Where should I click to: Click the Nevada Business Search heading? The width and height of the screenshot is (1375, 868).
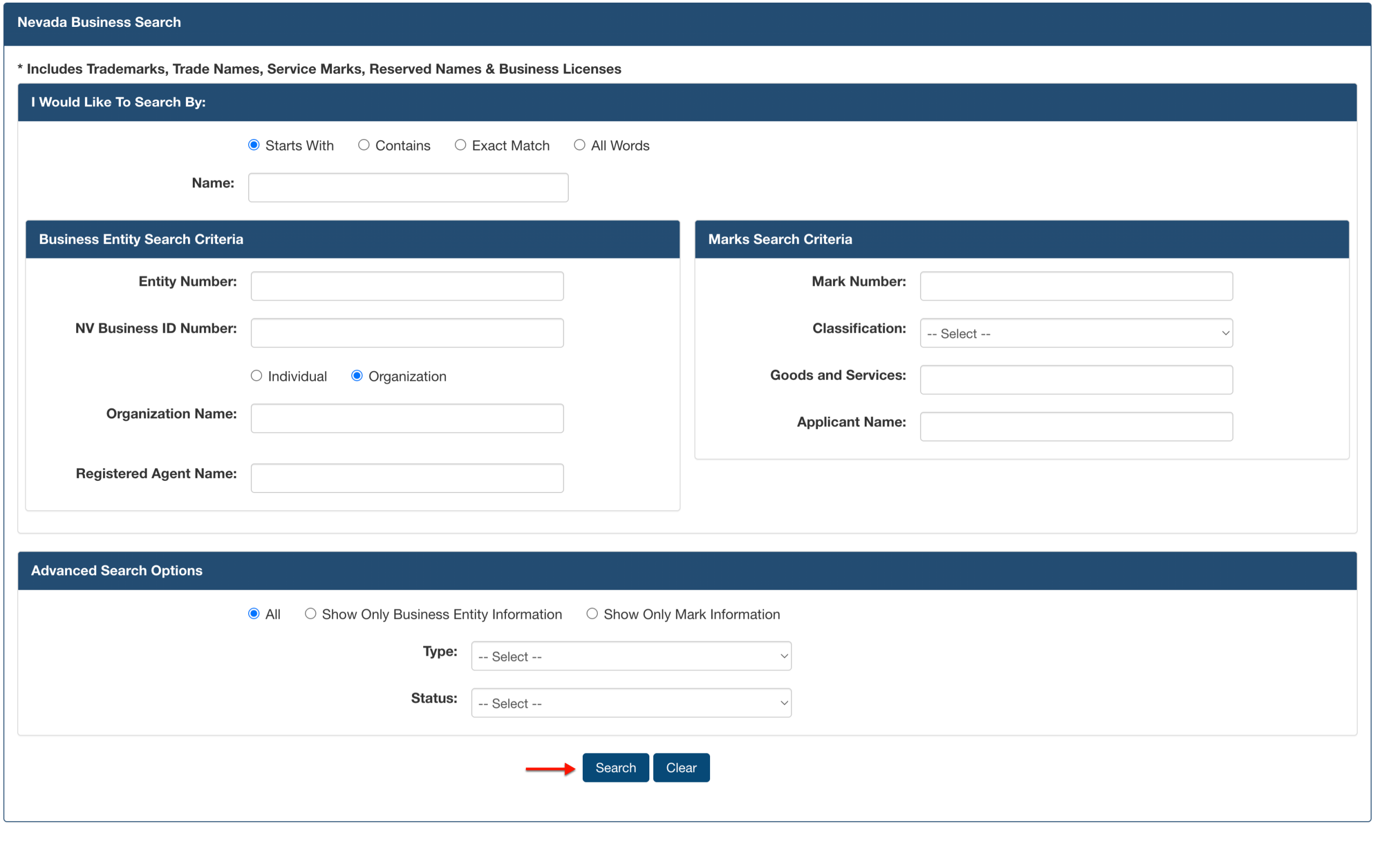pos(99,22)
